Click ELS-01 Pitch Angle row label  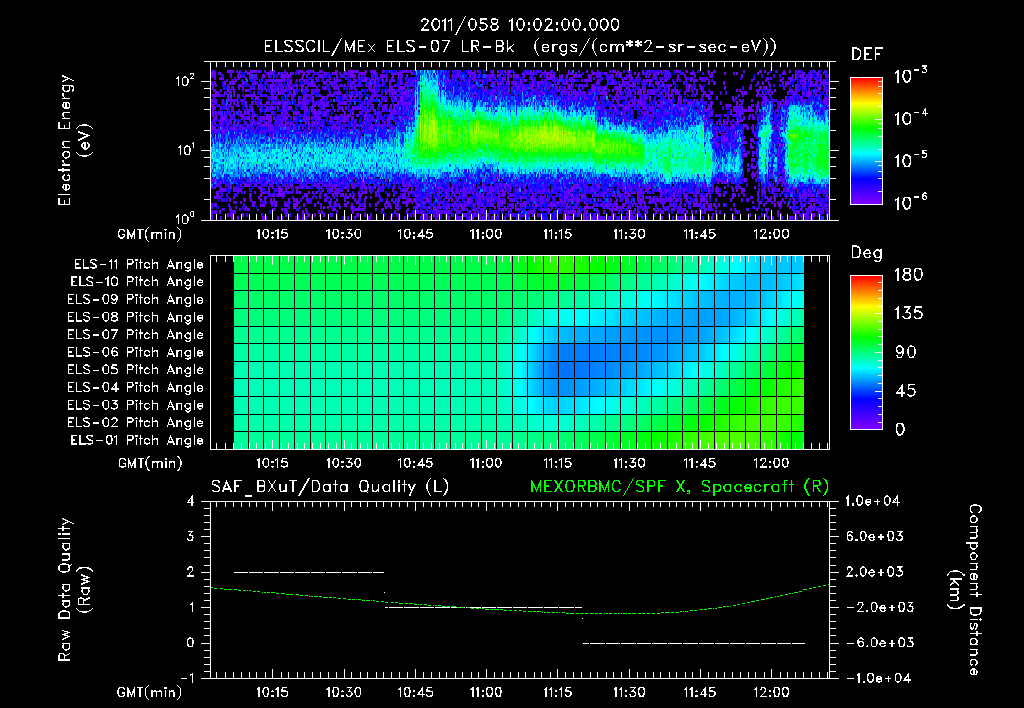pyautogui.click(x=137, y=440)
